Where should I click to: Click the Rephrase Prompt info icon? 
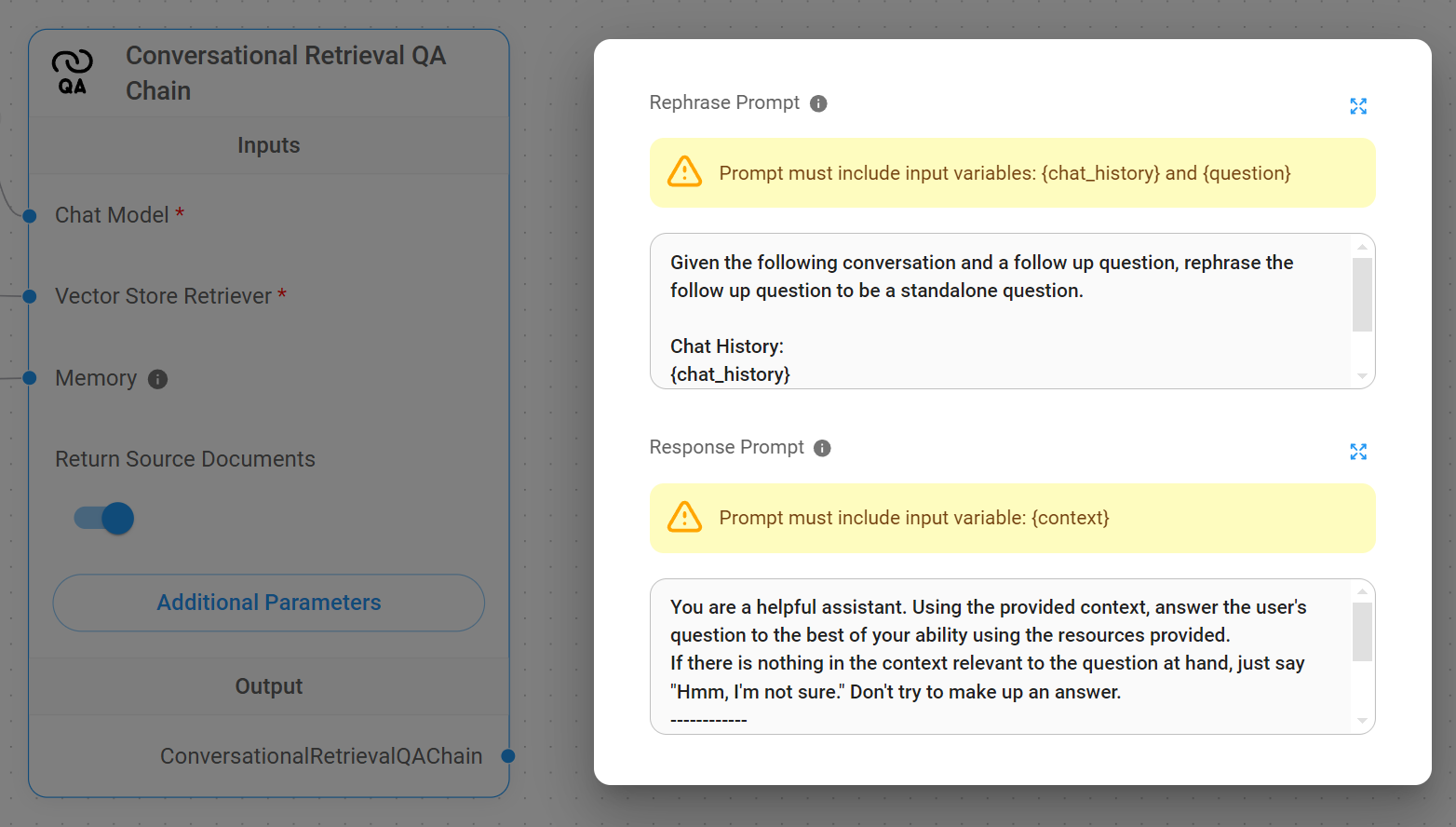[818, 103]
